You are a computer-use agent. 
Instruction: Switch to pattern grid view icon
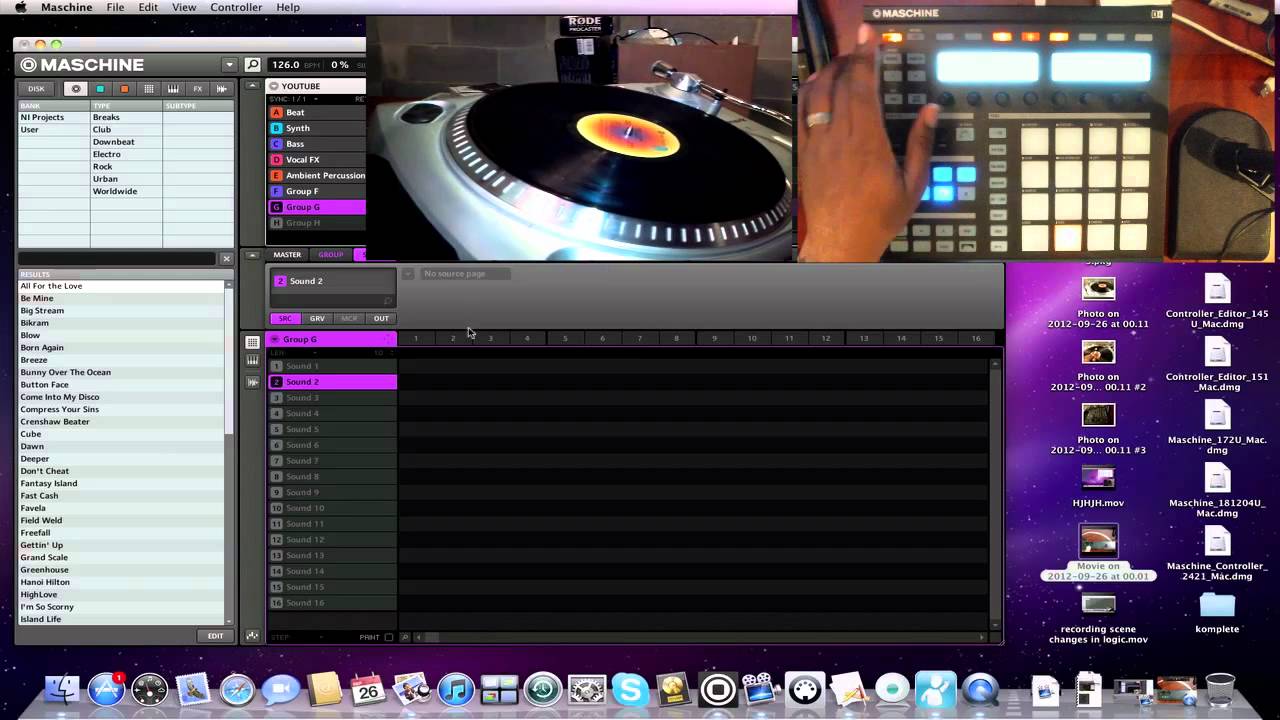(252, 343)
